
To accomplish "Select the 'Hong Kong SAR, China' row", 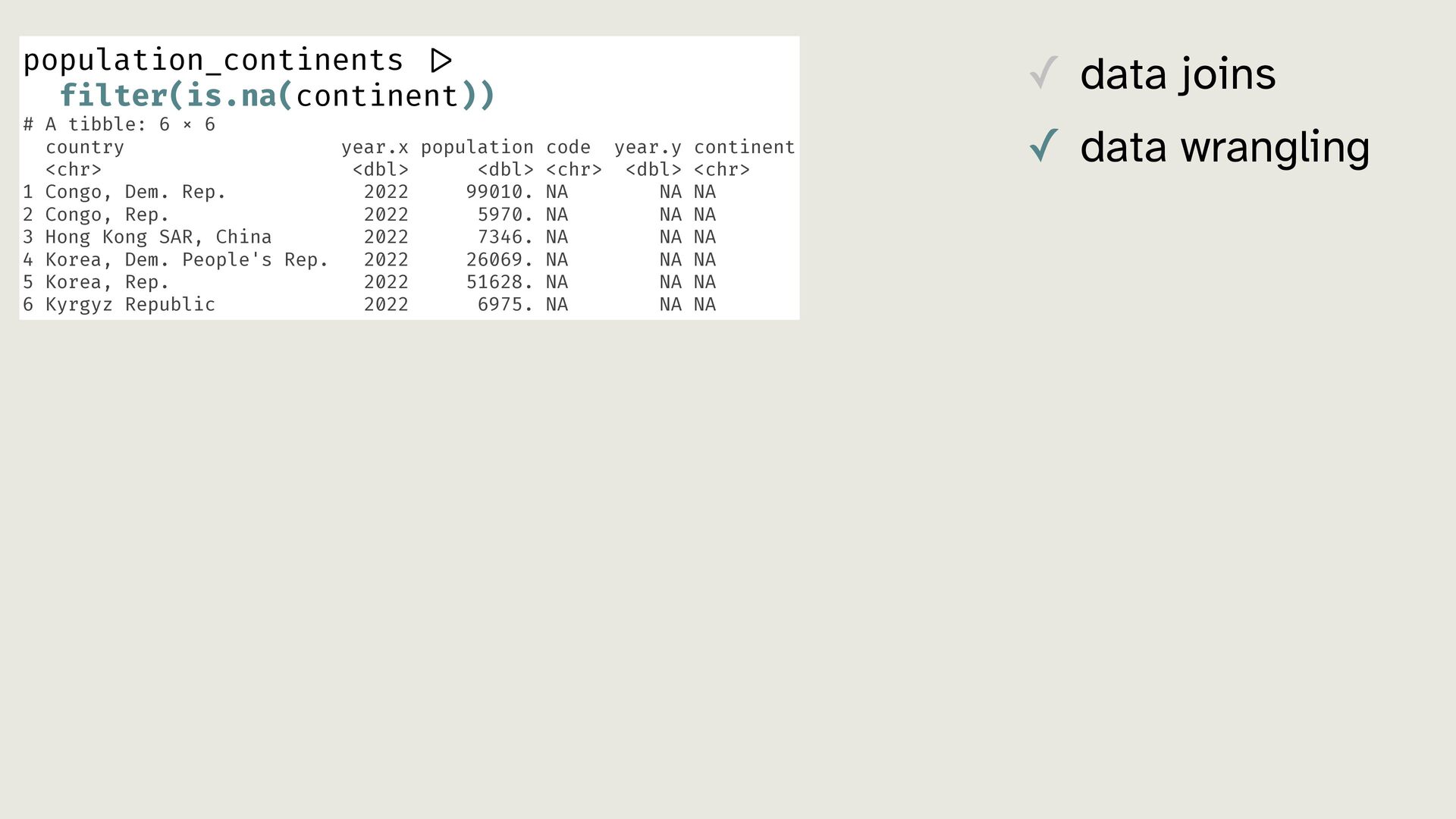I will [x=158, y=237].
